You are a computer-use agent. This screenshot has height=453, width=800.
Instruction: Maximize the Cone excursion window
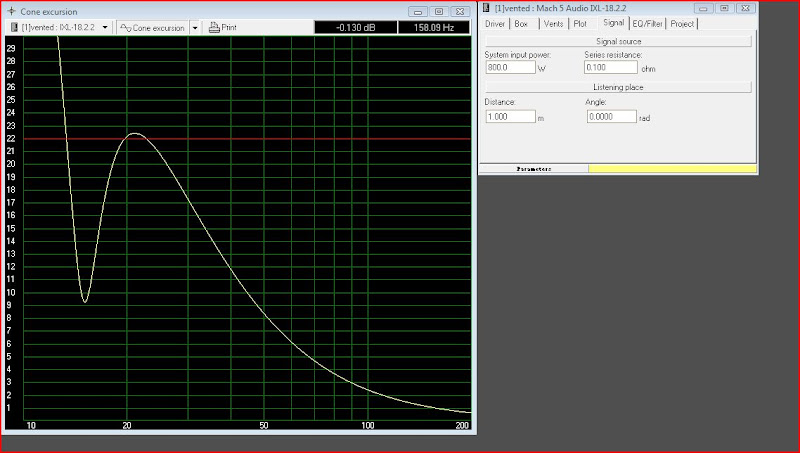tap(438, 12)
